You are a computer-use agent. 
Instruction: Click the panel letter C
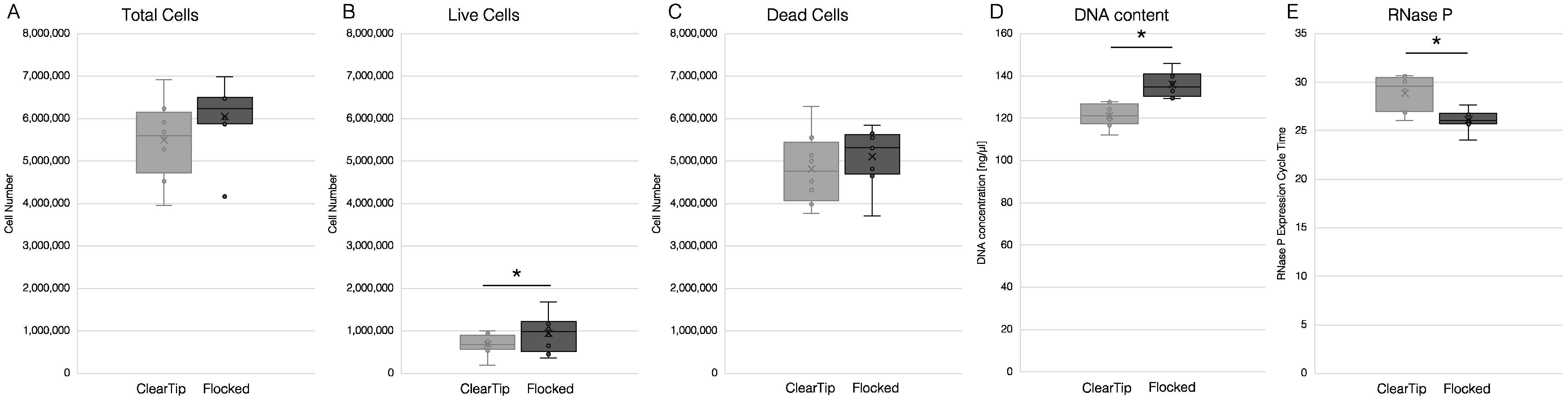point(674,12)
